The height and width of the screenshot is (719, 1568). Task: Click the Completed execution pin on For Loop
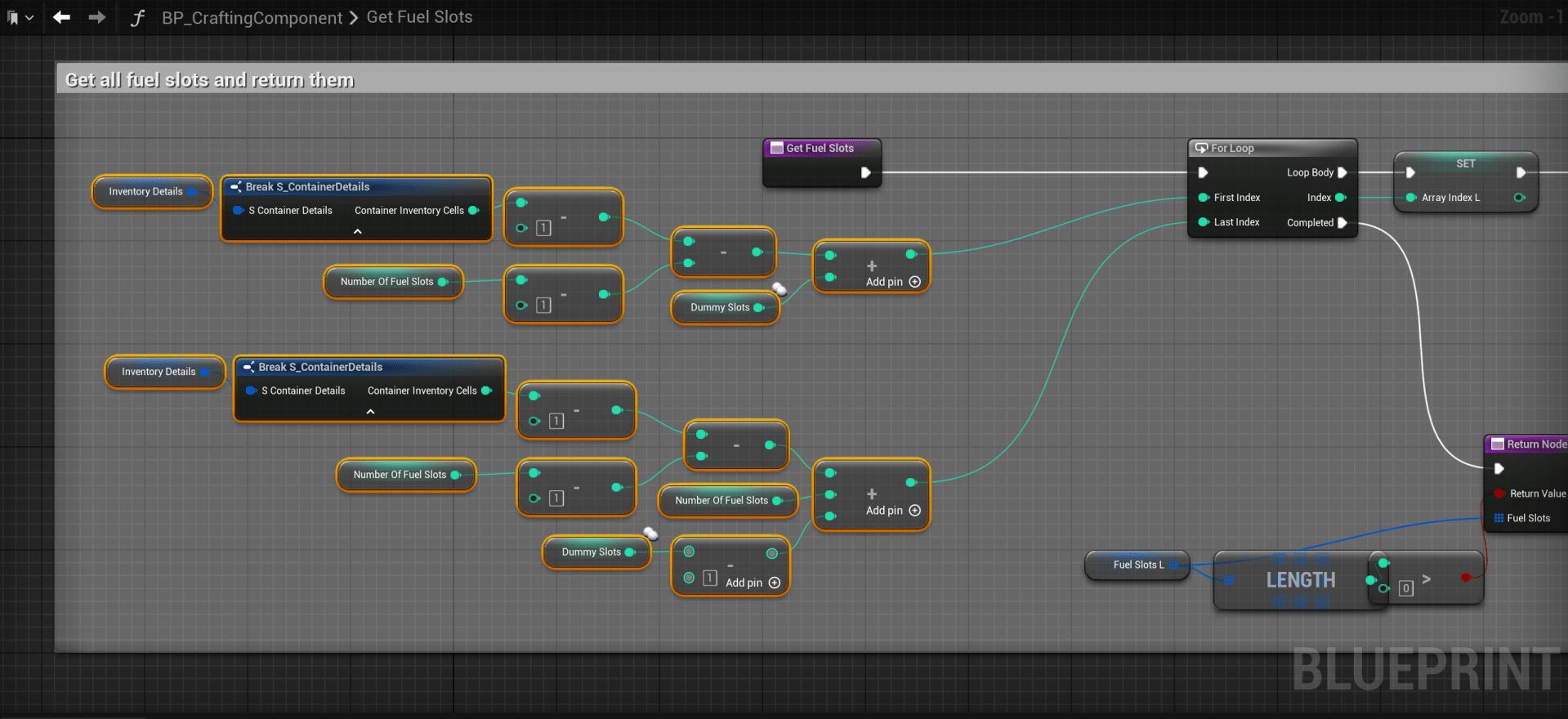[1342, 222]
